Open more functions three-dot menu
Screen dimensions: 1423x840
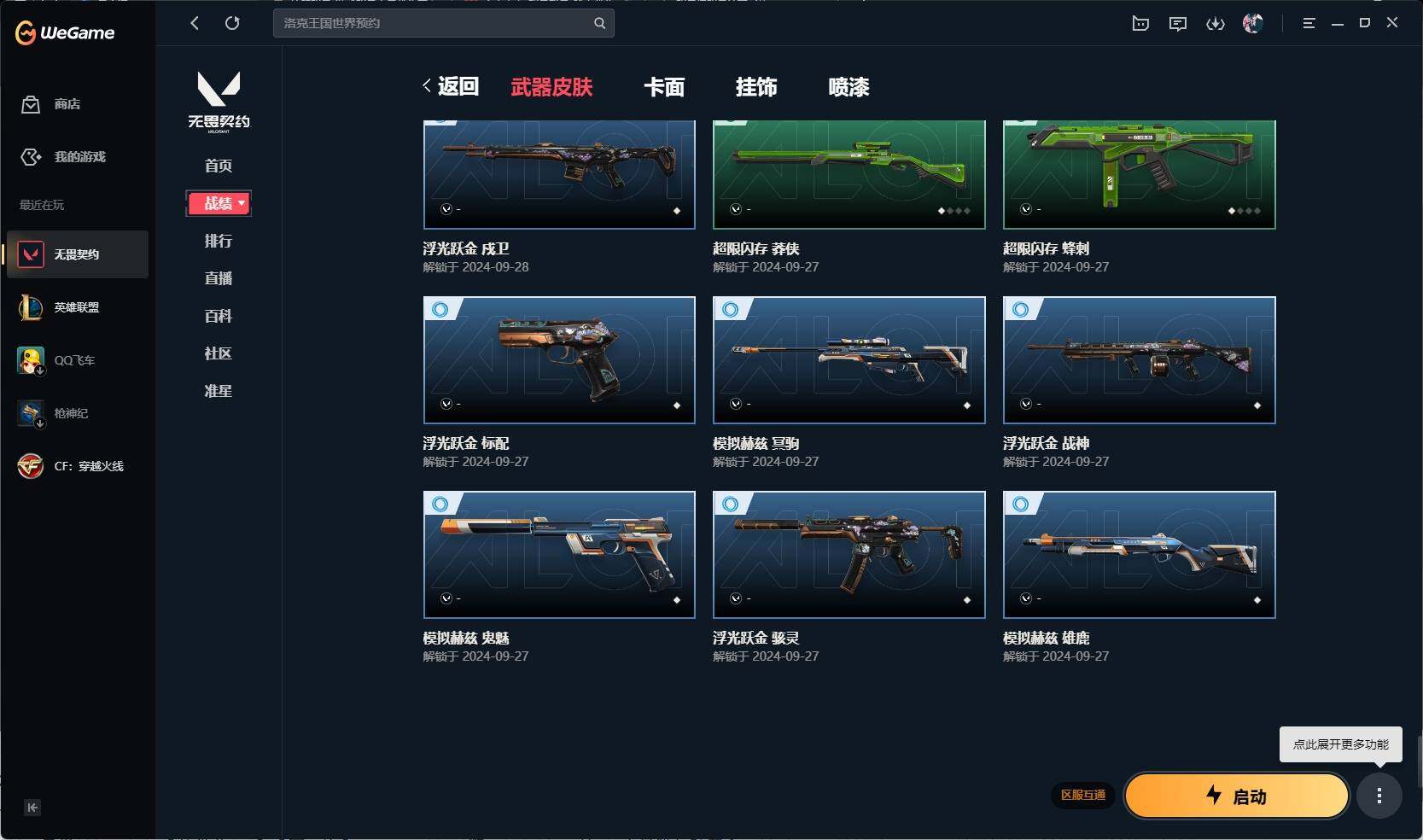coord(1379,796)
